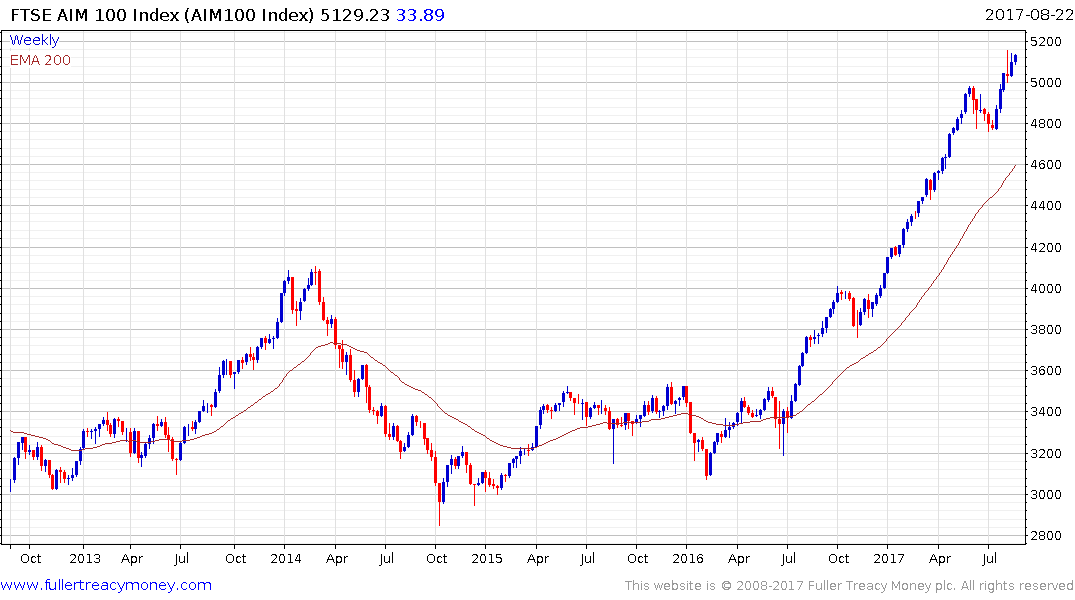Click the 3400 price axis label
The image size is (1075, 600).
(x=1046, y=412)
